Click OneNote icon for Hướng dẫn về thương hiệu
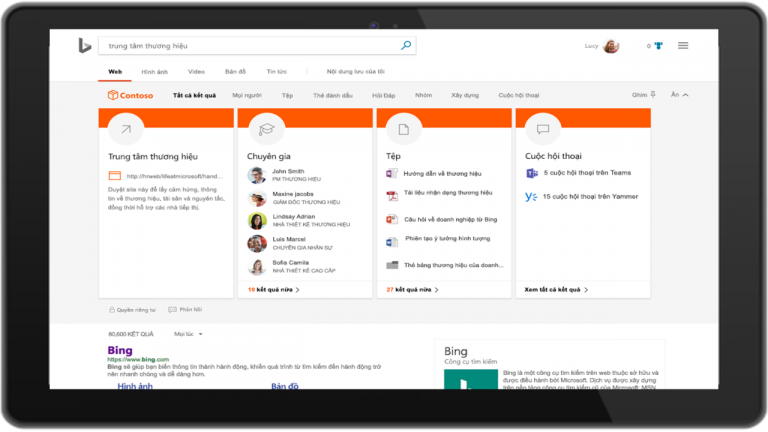The image size is (768, 432). [392, 173]
